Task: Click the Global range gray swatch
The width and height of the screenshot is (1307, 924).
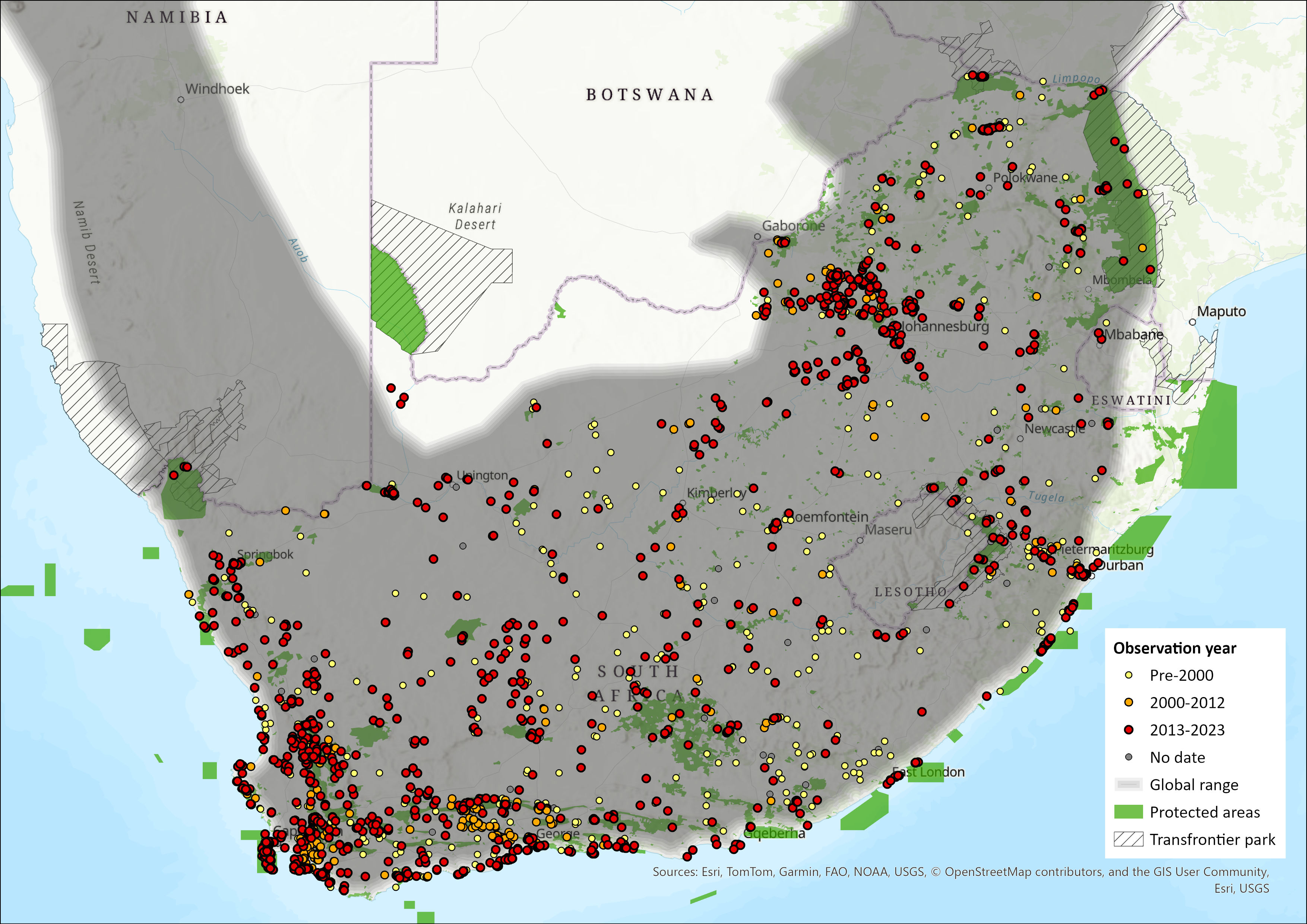Action: (1128, 785)
